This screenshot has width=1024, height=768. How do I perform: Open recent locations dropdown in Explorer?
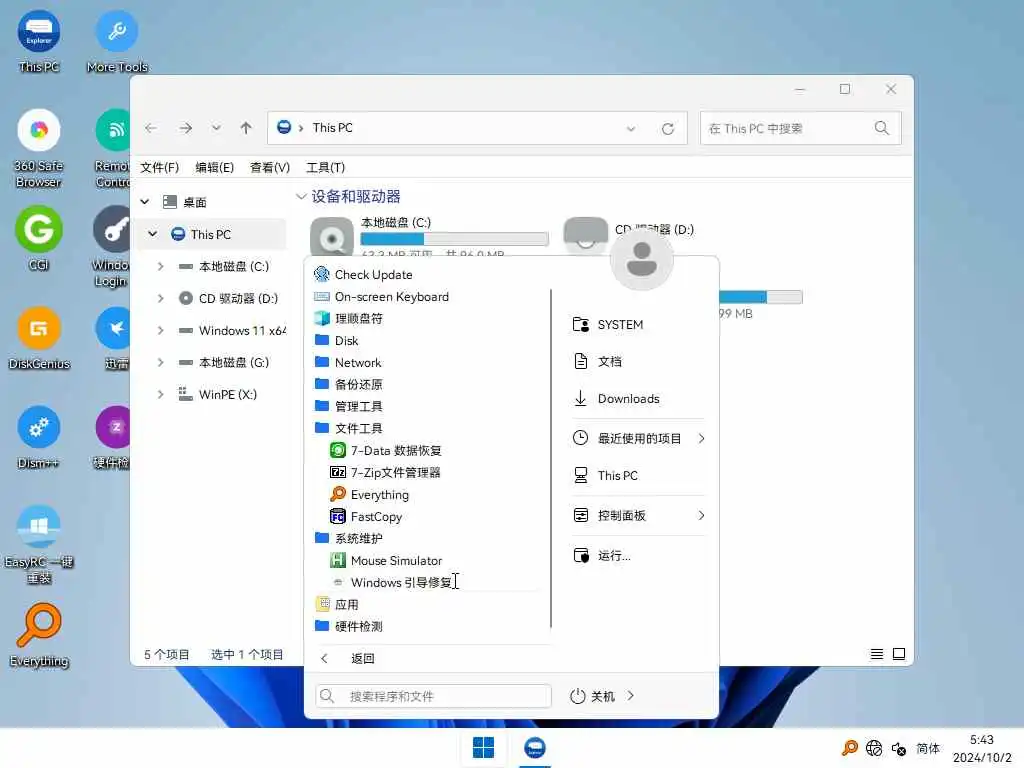(216, 128)
